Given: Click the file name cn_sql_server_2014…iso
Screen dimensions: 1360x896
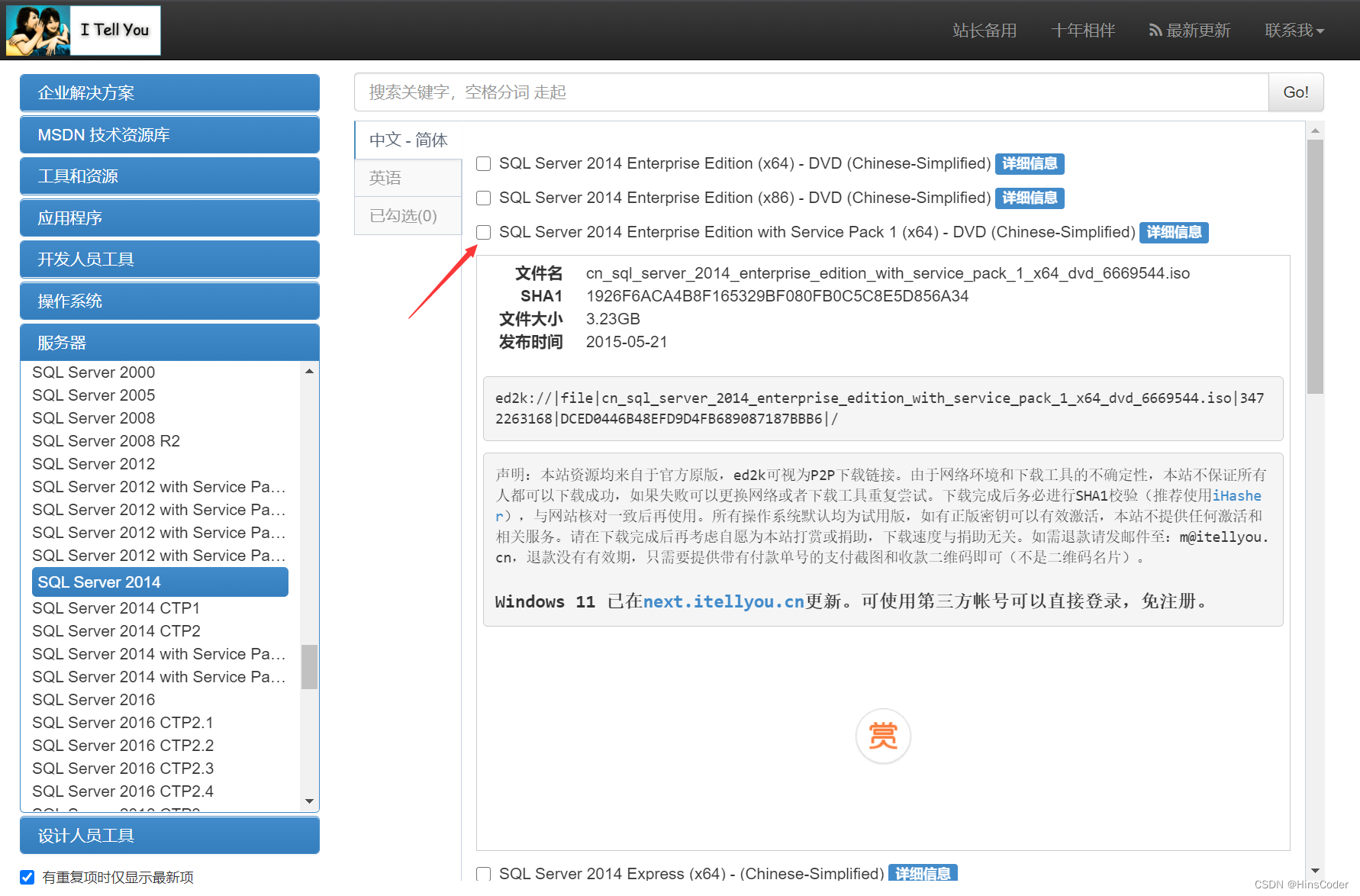Looking at the screenshot, I should [888, 273].
